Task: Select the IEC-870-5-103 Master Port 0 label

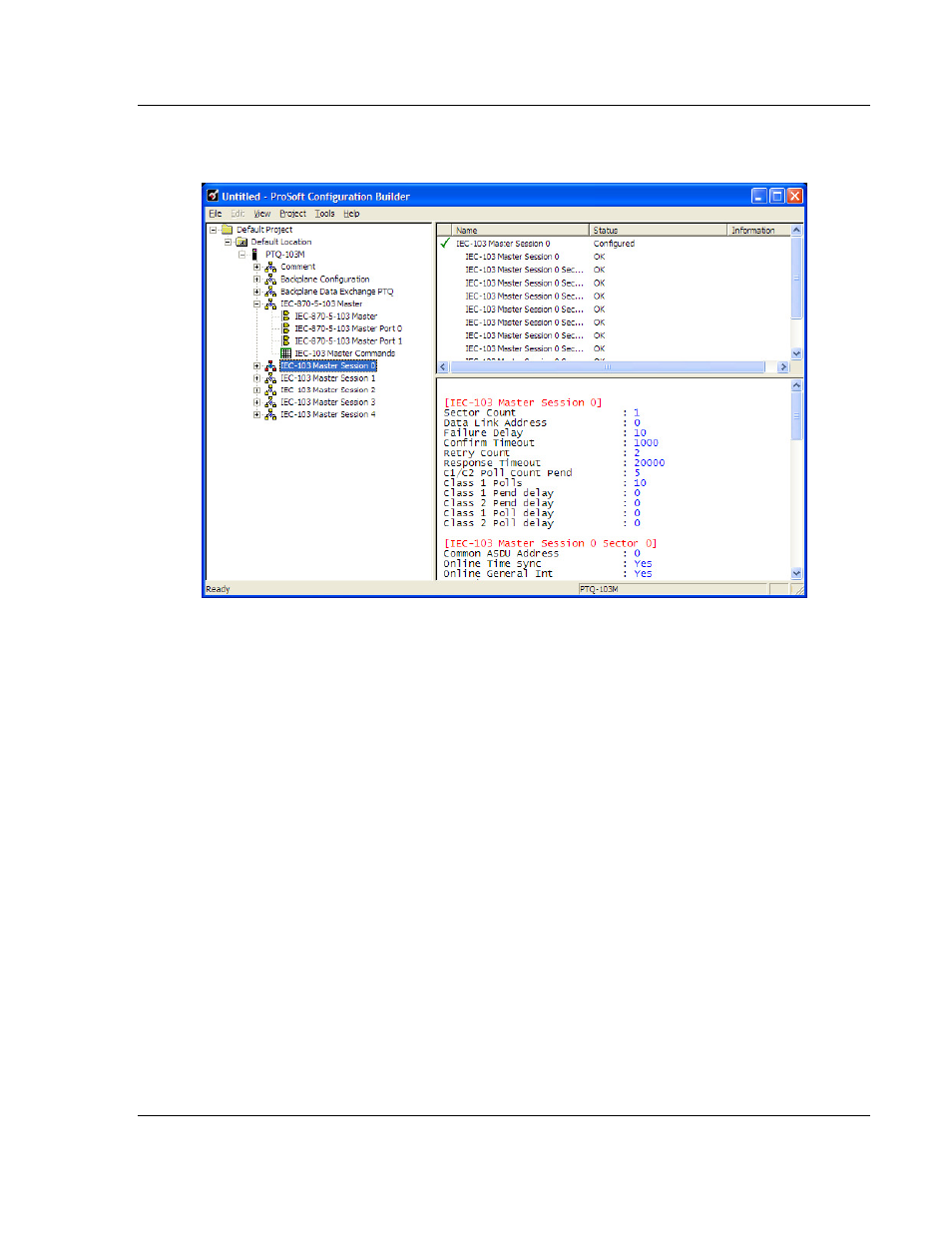Action: pos(348,328)
